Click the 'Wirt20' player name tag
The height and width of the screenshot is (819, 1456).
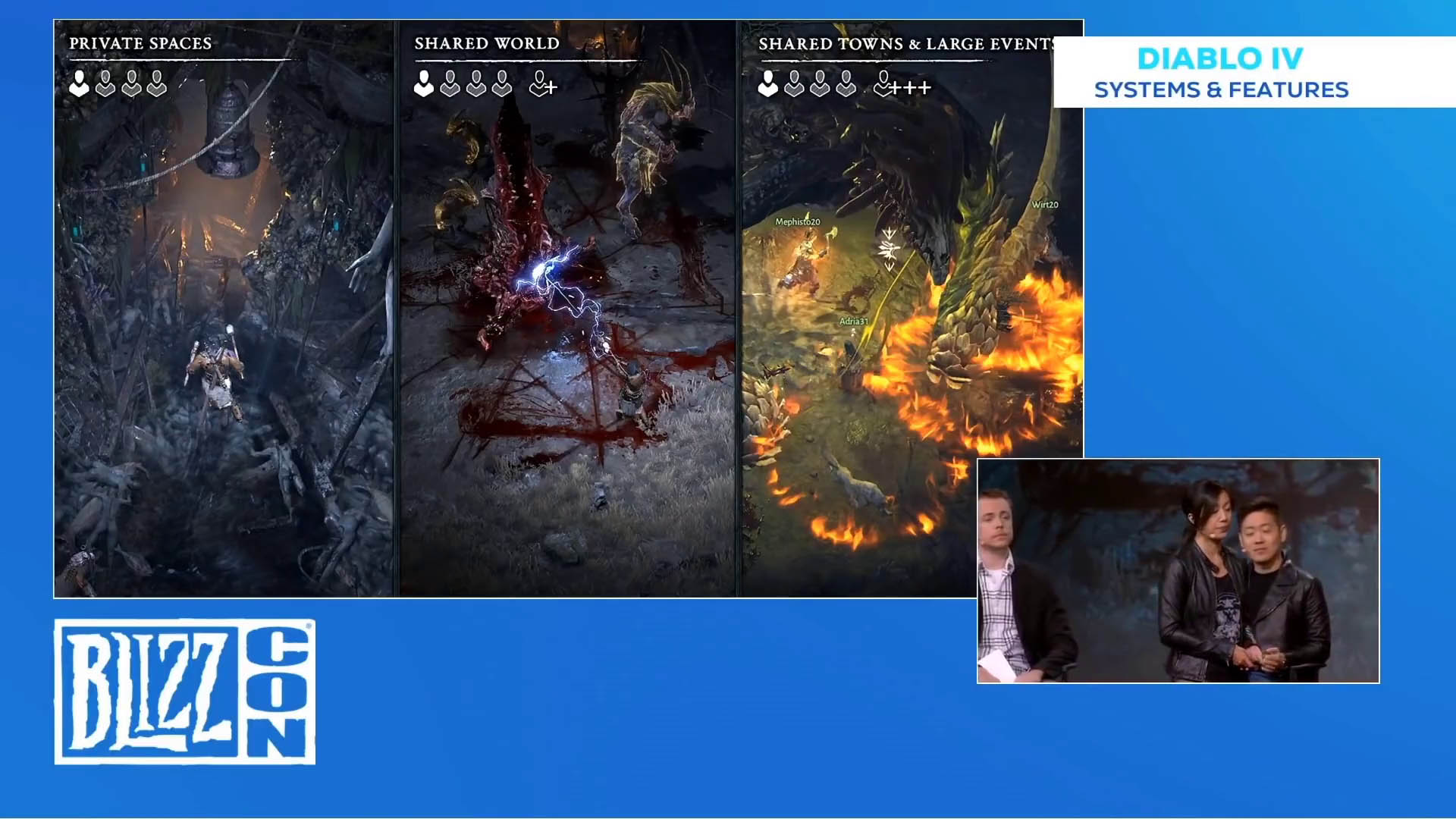coord(1044,204)
